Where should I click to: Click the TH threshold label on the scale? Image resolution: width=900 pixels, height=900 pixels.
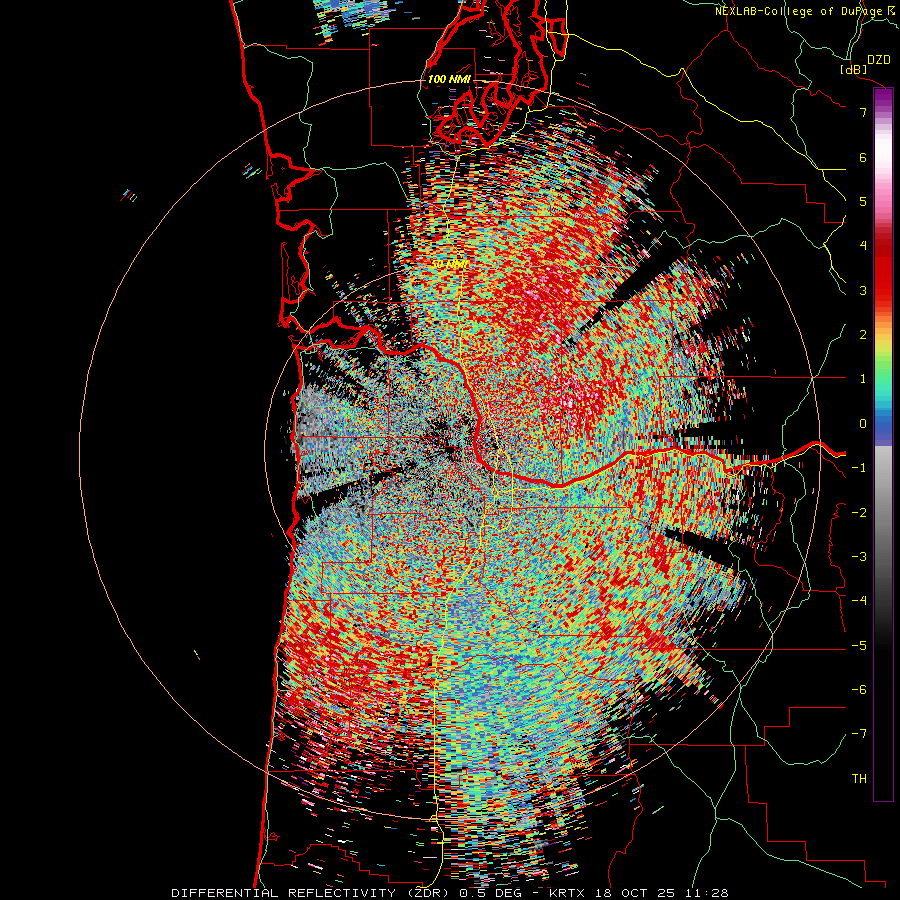[859, 779]
